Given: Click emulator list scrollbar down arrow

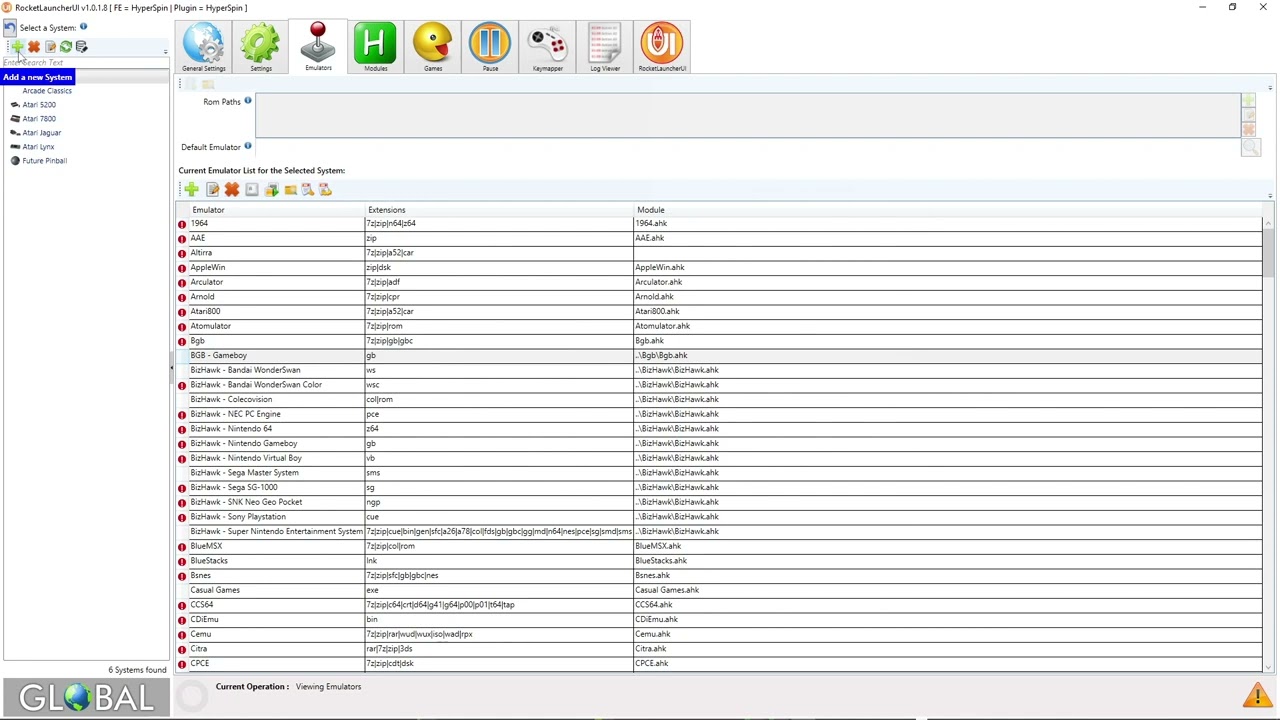Looking at the screenshot, I should [x=1268, y=667].
